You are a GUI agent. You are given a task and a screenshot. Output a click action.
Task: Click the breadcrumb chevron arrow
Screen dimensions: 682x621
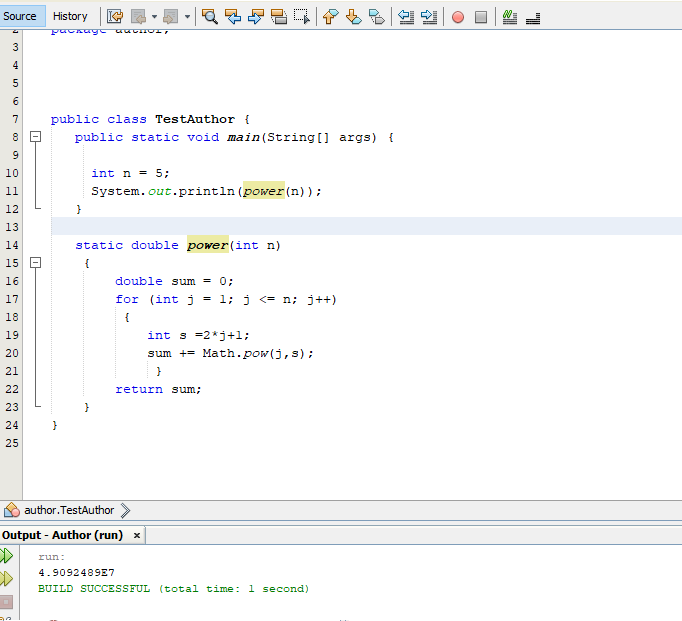[125, 511]
